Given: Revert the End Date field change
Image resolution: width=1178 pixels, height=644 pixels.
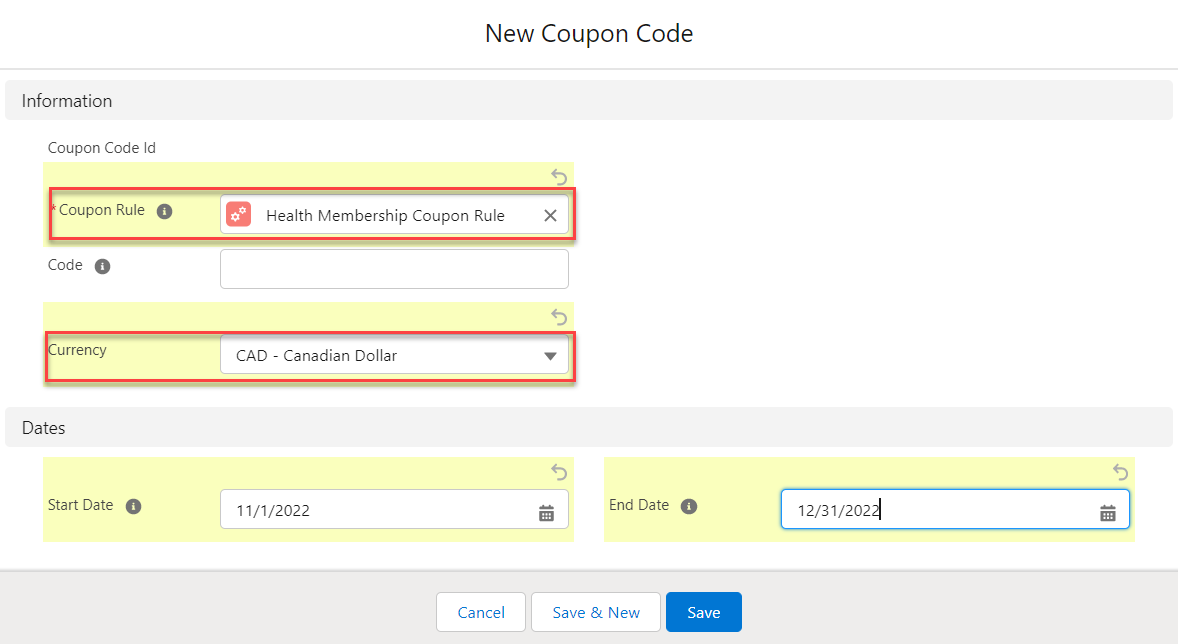Looking at the screenshot, I should pos(1120,472).
